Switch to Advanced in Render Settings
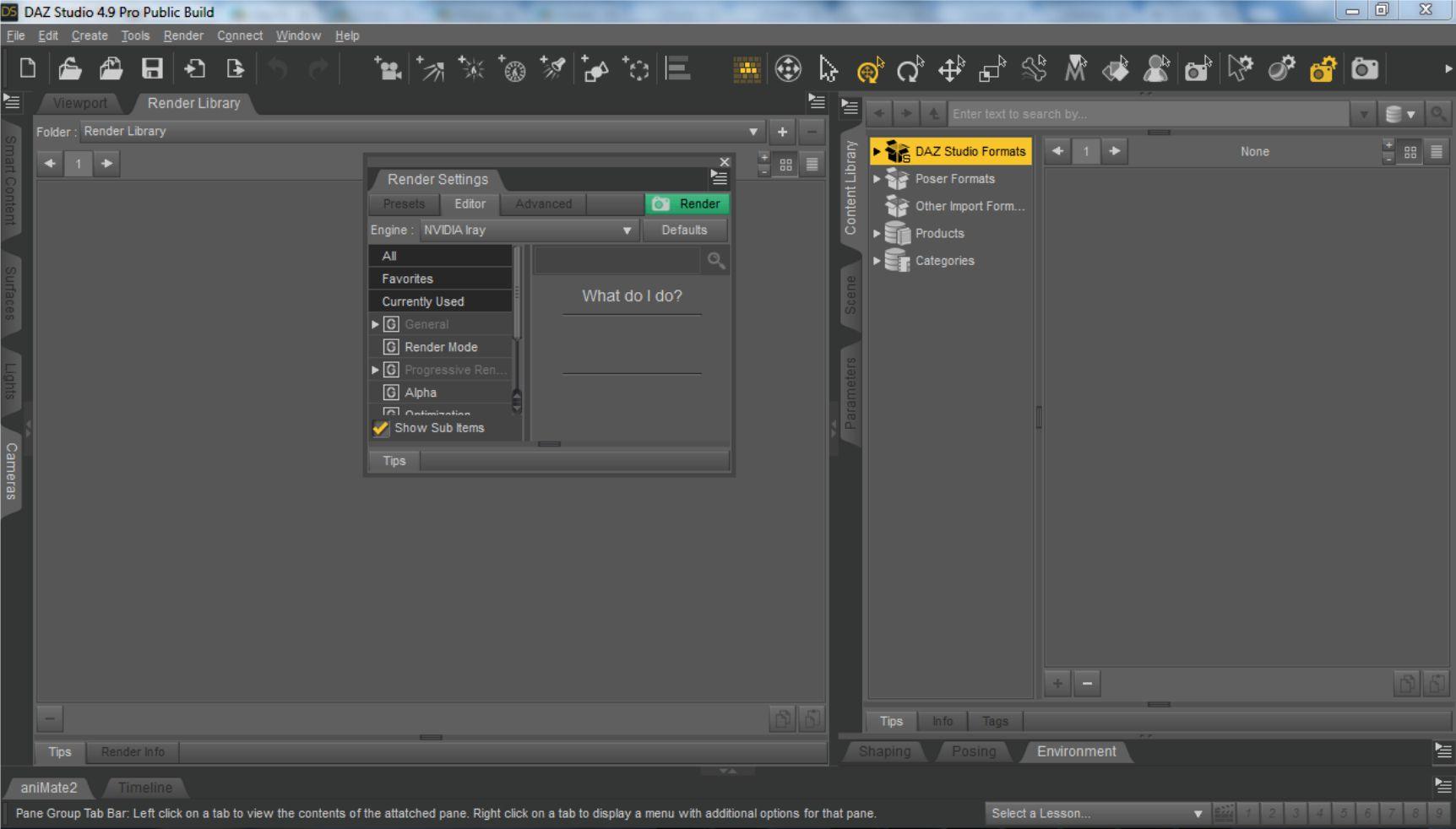1456x829 pixels. 543,204
